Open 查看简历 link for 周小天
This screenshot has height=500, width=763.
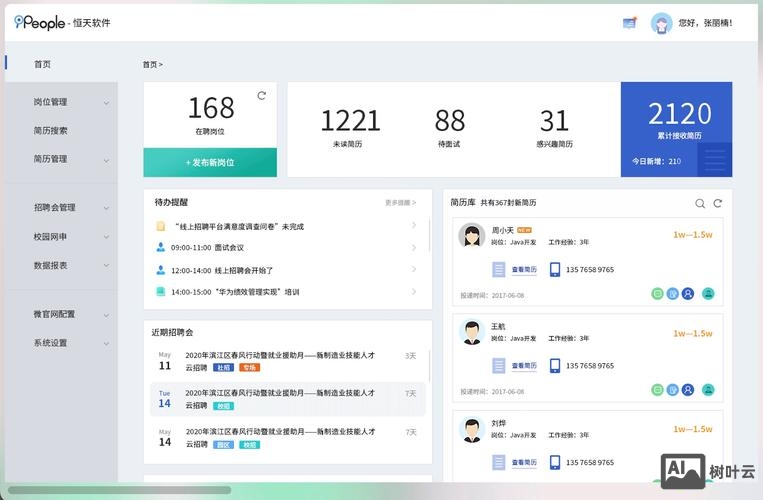coord(524,269)
